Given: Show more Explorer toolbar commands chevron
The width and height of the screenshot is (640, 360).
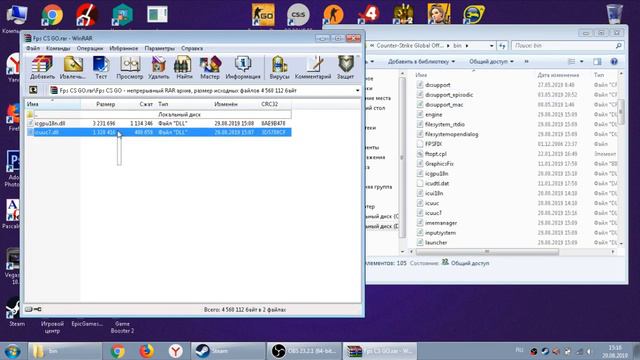Looking at the screenshot, I should point(527,62).
